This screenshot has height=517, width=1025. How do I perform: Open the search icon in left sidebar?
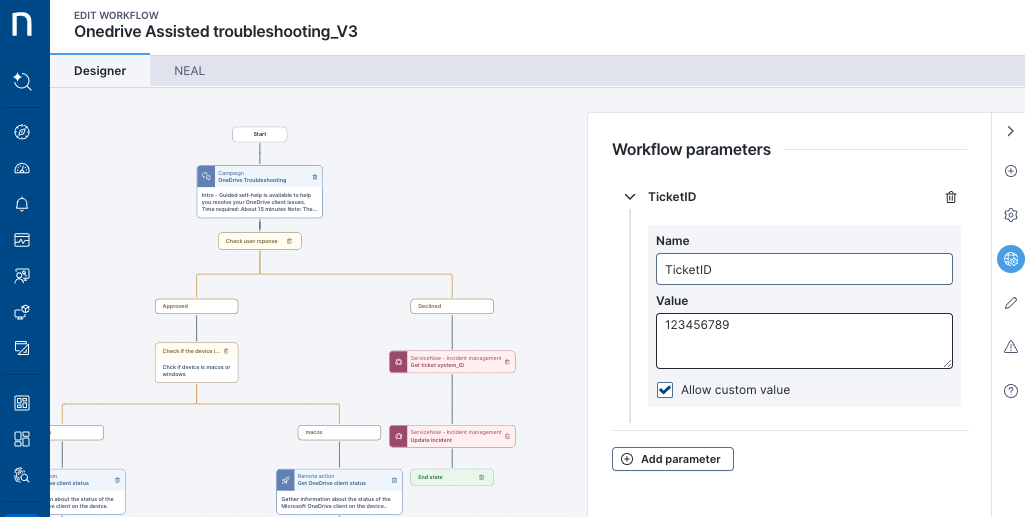pyautogui.click(x=23, y=81)
